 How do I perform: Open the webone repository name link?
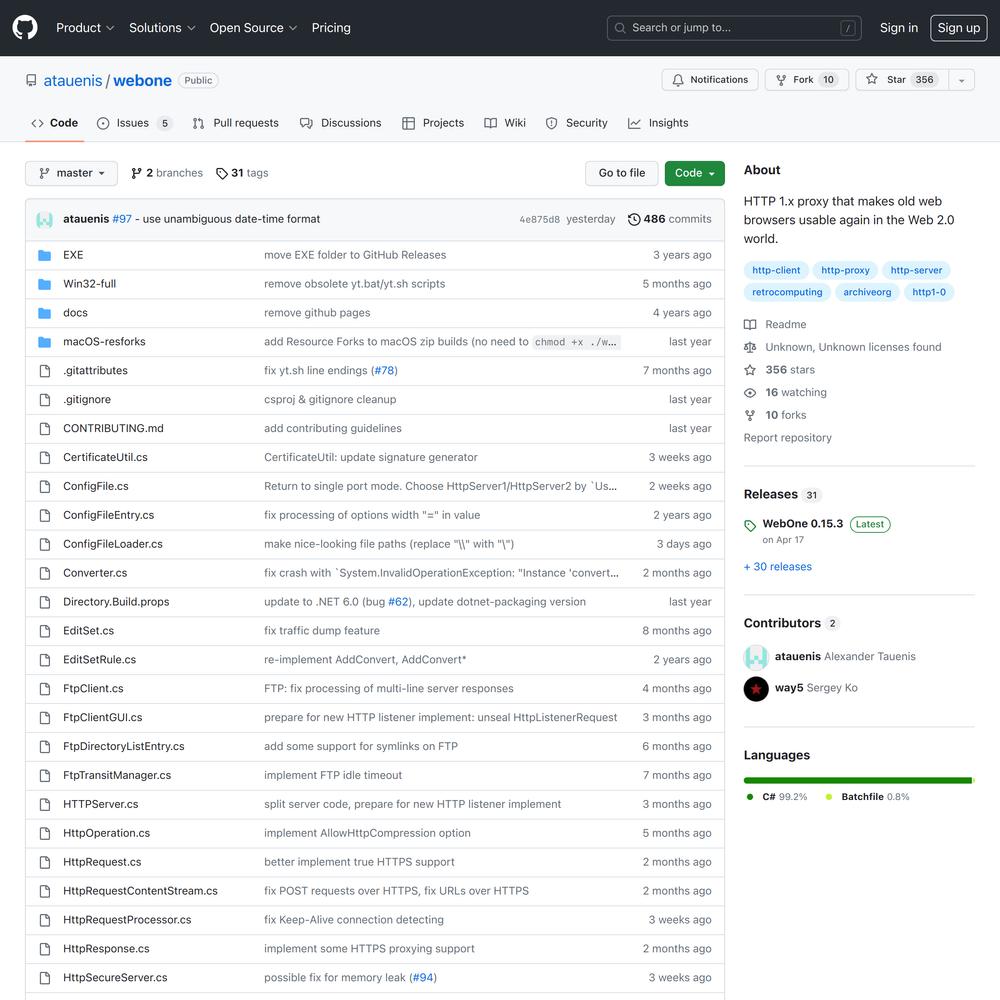coord(142,80)
